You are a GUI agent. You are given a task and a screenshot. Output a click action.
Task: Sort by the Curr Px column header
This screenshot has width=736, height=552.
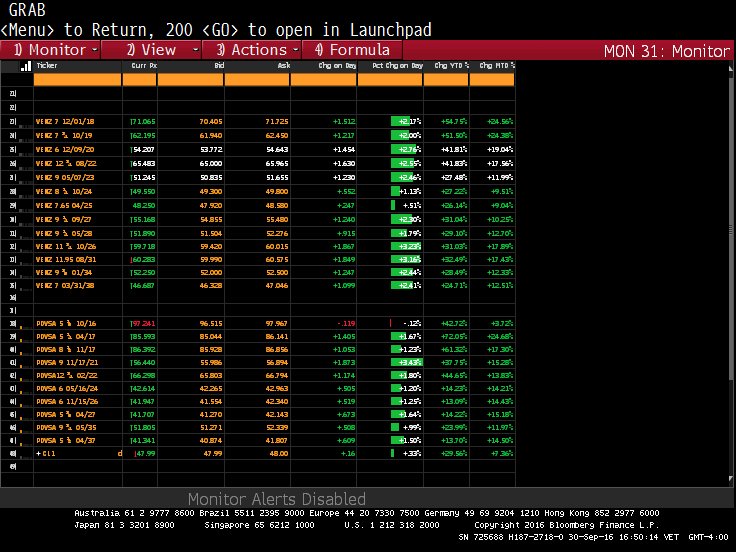click(x=144, y=66)
